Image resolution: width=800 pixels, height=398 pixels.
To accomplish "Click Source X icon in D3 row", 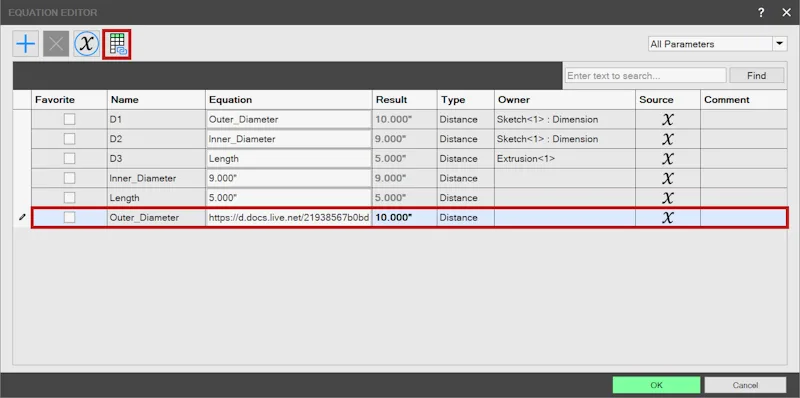I will tap(667, 159).
